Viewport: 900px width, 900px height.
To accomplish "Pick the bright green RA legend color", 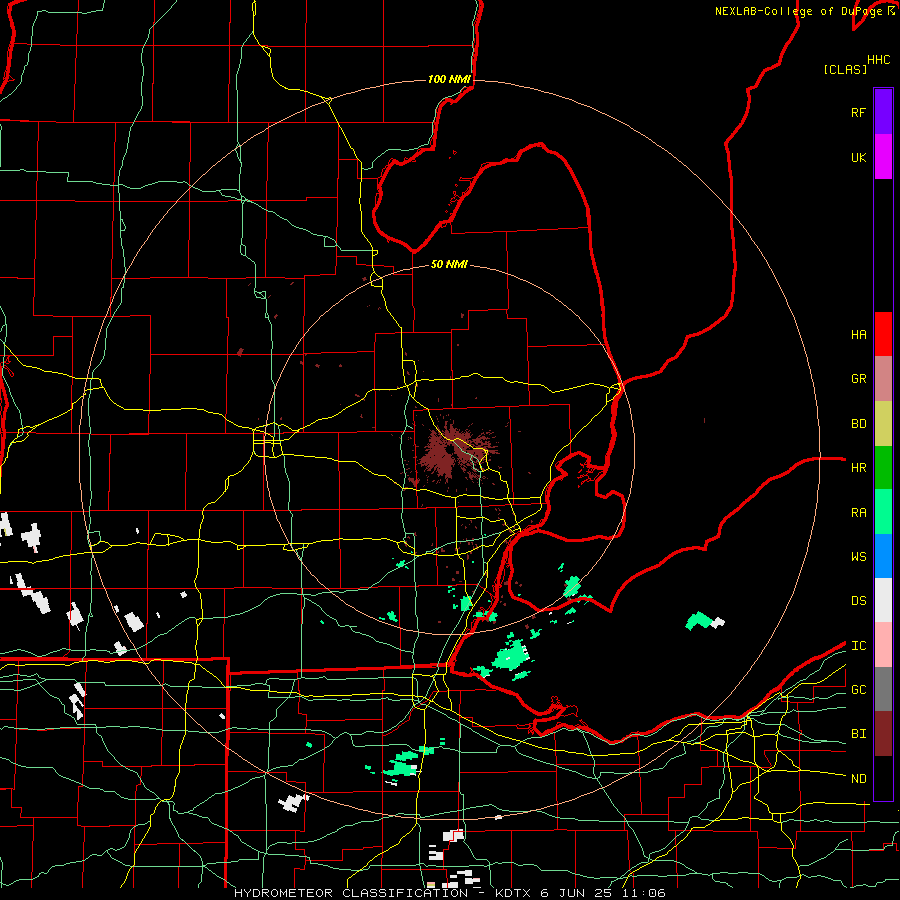I will [883, 512].
